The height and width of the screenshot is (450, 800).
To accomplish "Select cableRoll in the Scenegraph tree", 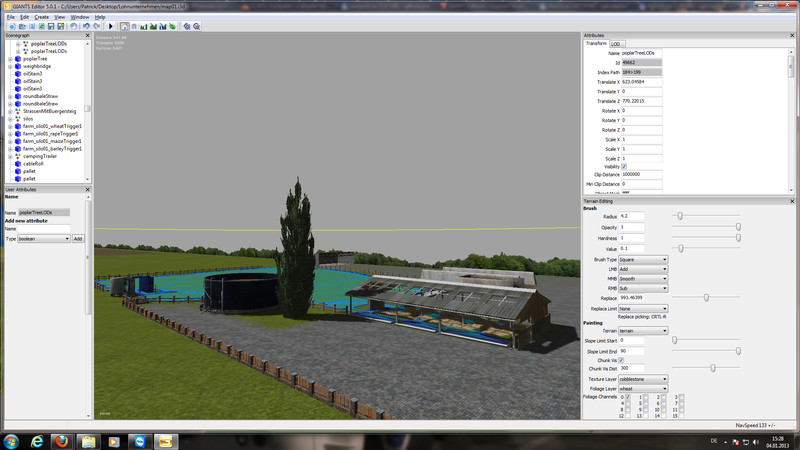I will 33,164.
